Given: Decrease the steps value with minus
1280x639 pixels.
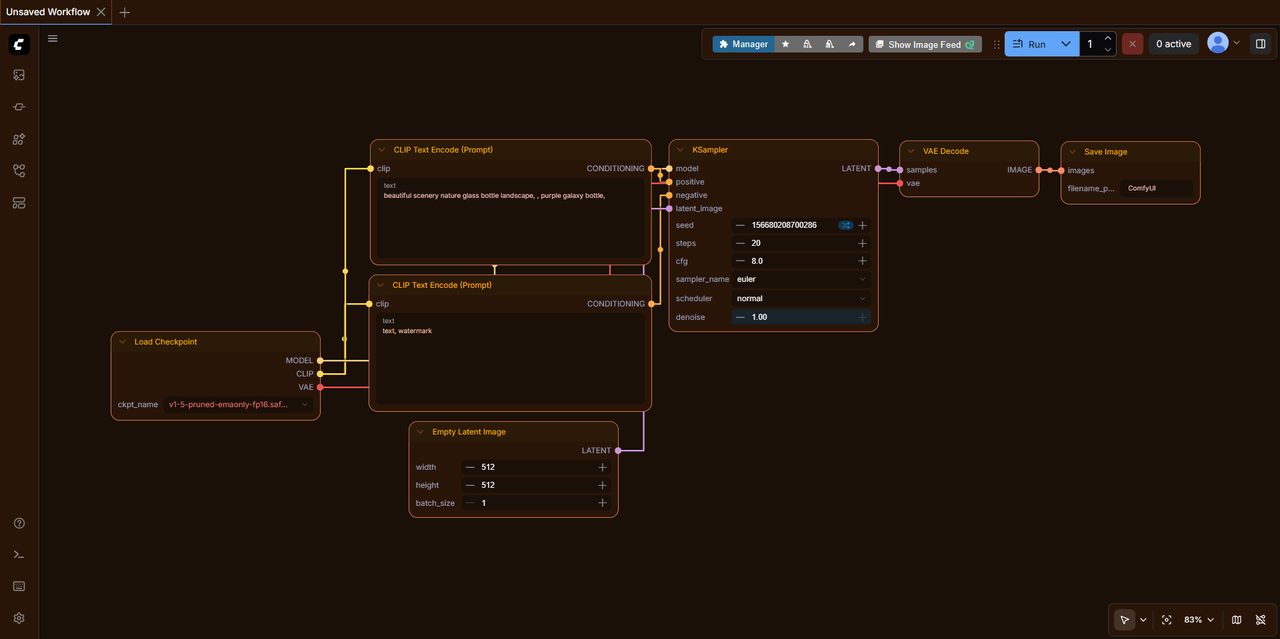Looking at the screenshot, I should click(740, 243).
